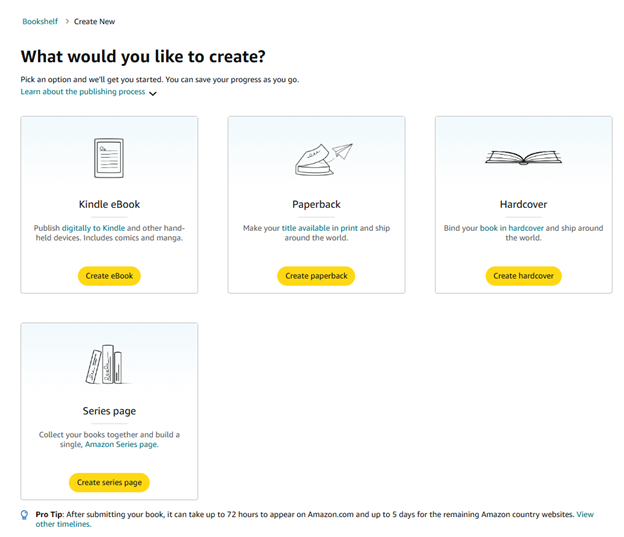Select the Series page card heading
624x537 pixels.
[x=109, y=411]
